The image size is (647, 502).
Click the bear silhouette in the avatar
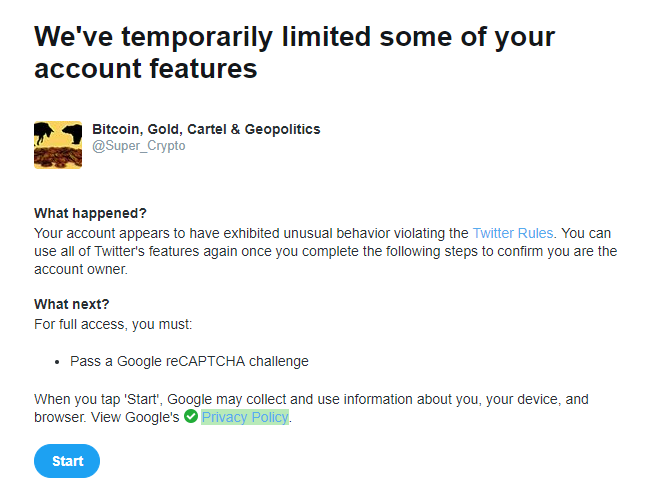[x=73, y=134]
